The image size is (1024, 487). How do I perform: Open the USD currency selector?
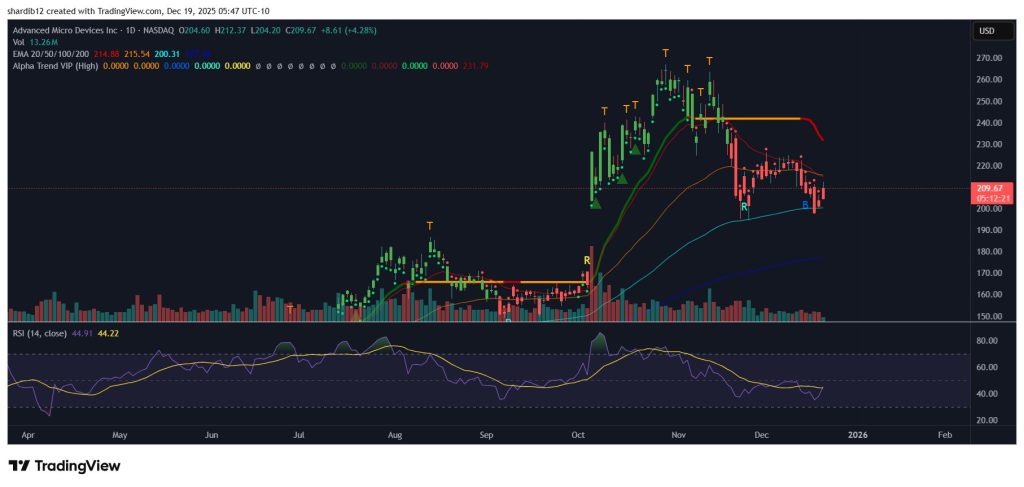coord(985,32)
